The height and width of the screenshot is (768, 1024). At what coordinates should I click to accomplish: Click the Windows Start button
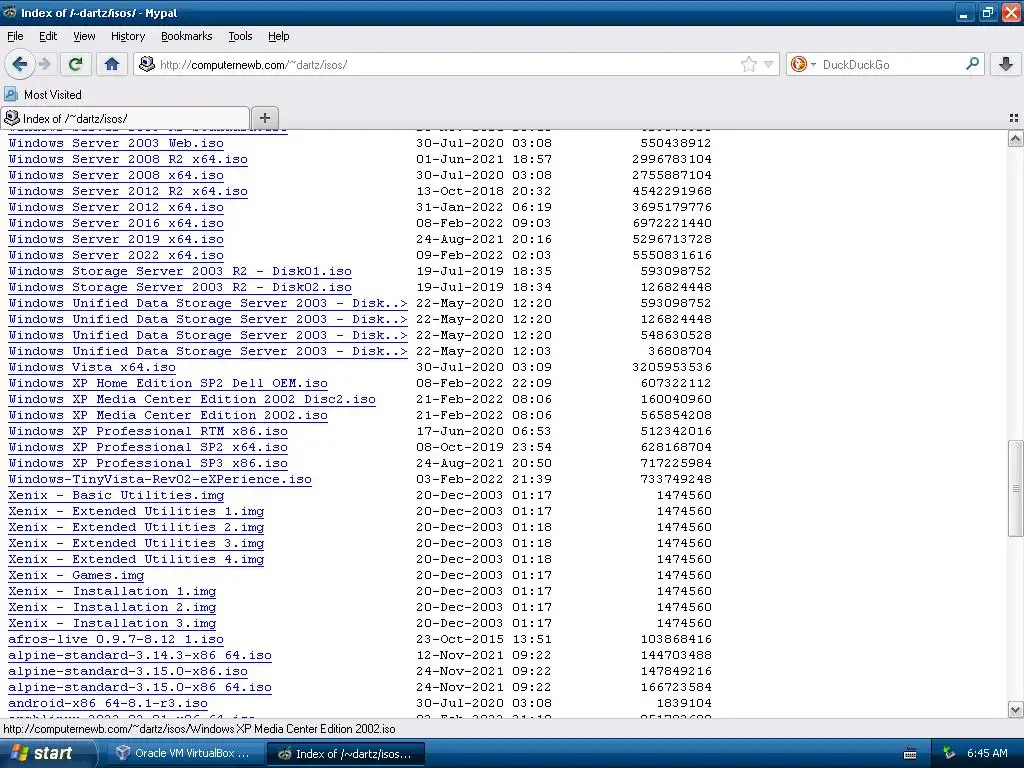(46, 754)
